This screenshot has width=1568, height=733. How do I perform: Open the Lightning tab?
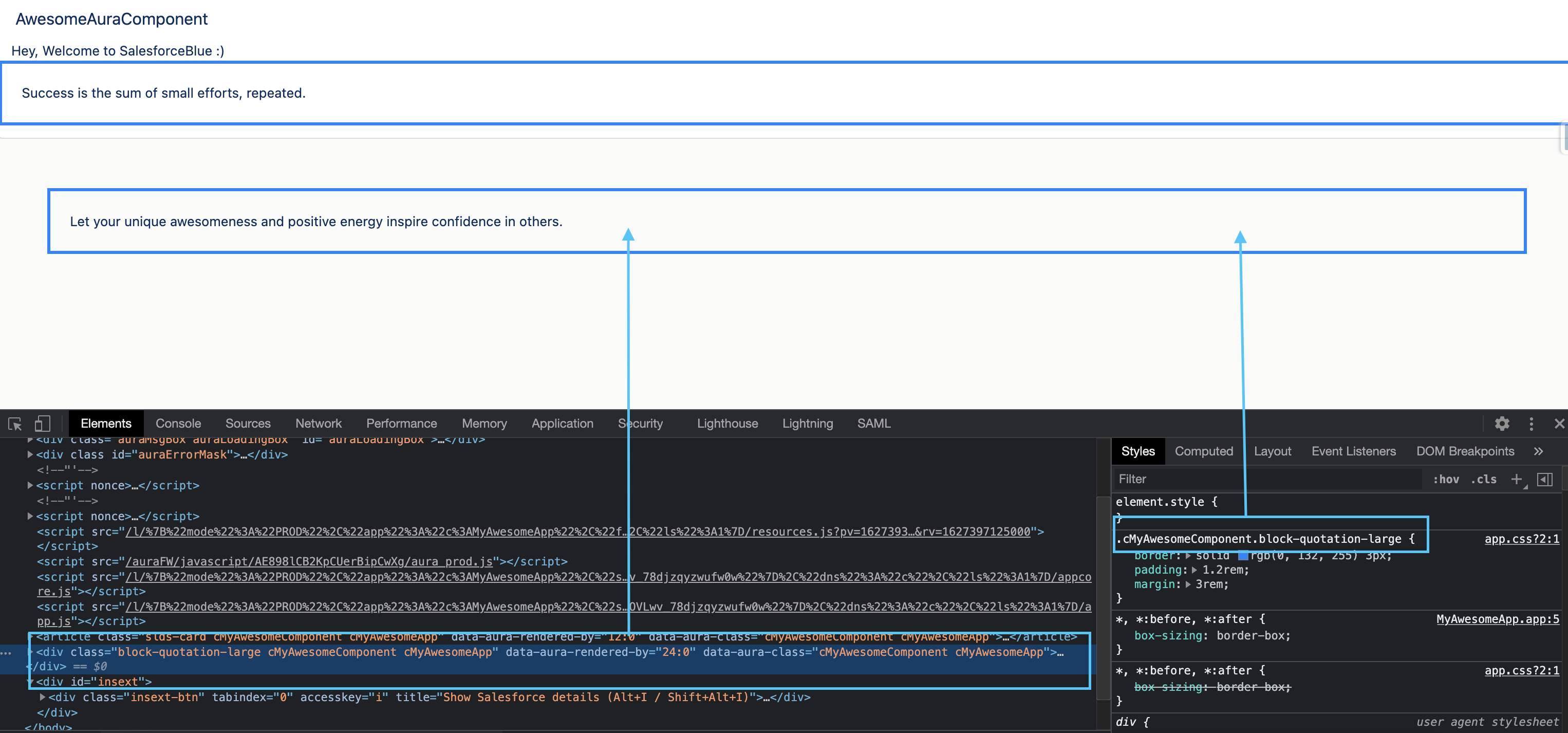(807, 423)
